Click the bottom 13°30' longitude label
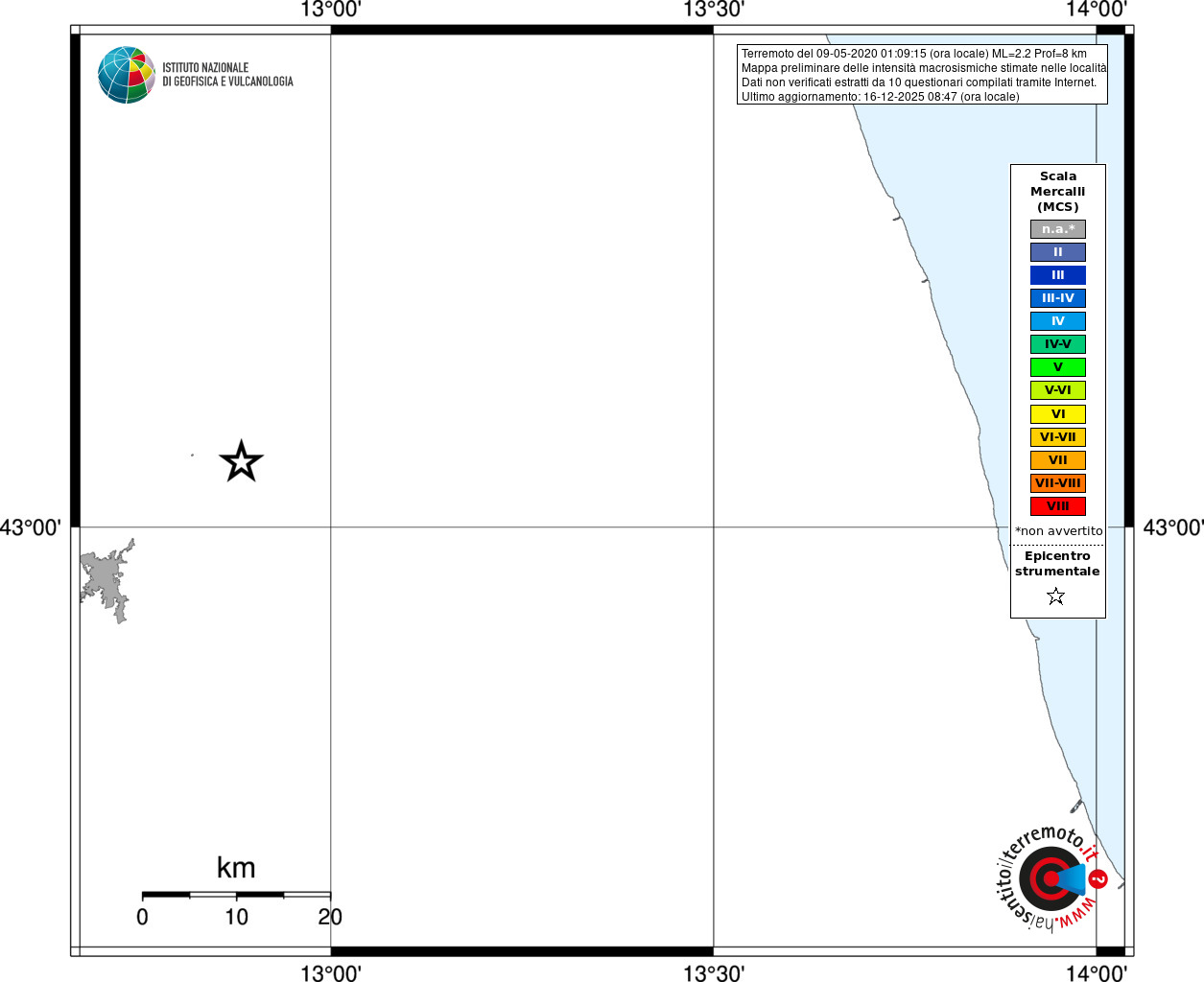Image resolution: width=1204 pixels, height=982 pixels. click(714, 972)
